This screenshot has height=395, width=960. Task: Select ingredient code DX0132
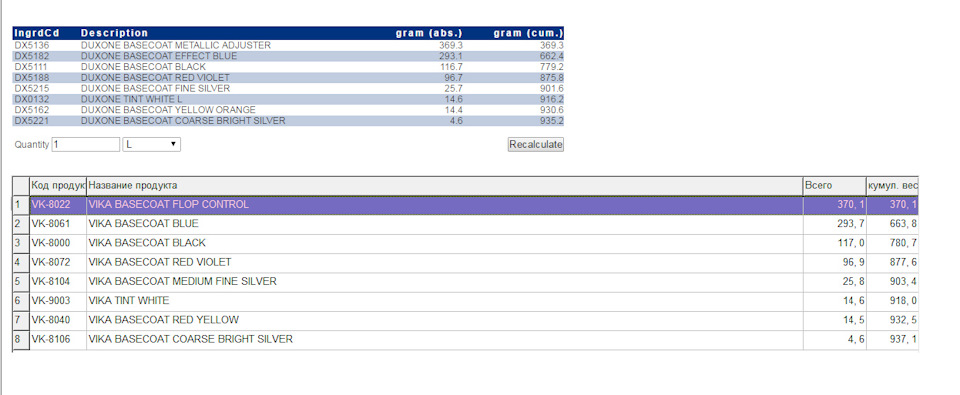tap(32, 99)
